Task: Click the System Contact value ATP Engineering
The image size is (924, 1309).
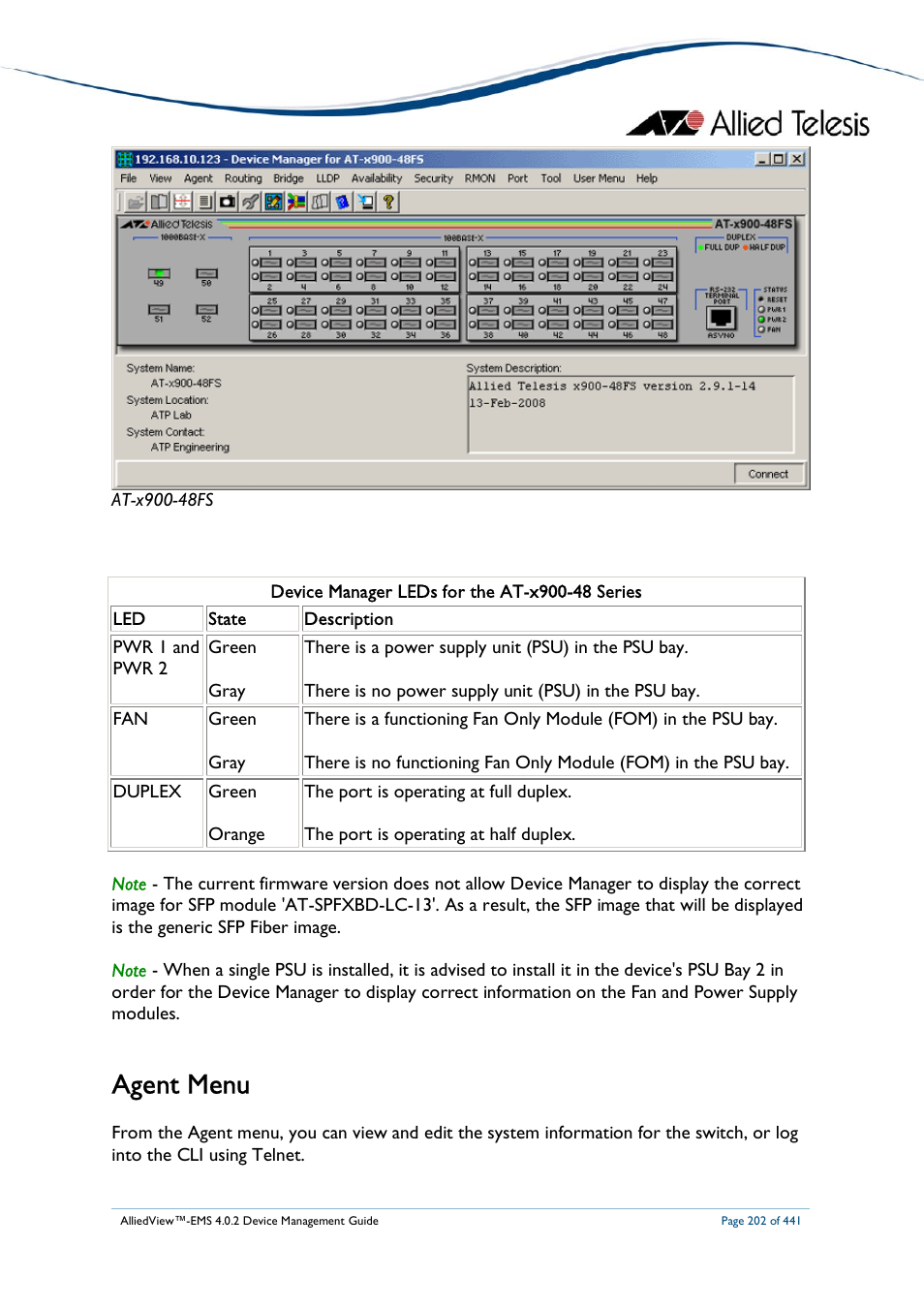Action: click(x=190, y=448)
